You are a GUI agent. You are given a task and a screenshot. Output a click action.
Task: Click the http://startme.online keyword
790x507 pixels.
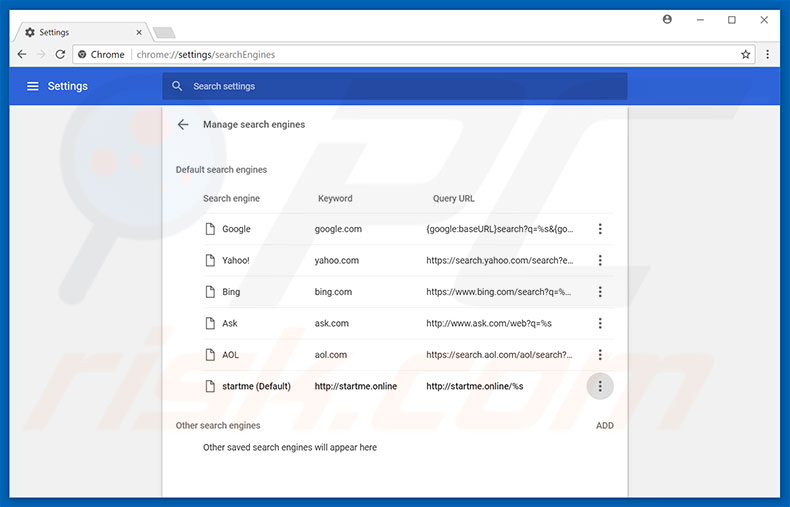pos(356,387)
